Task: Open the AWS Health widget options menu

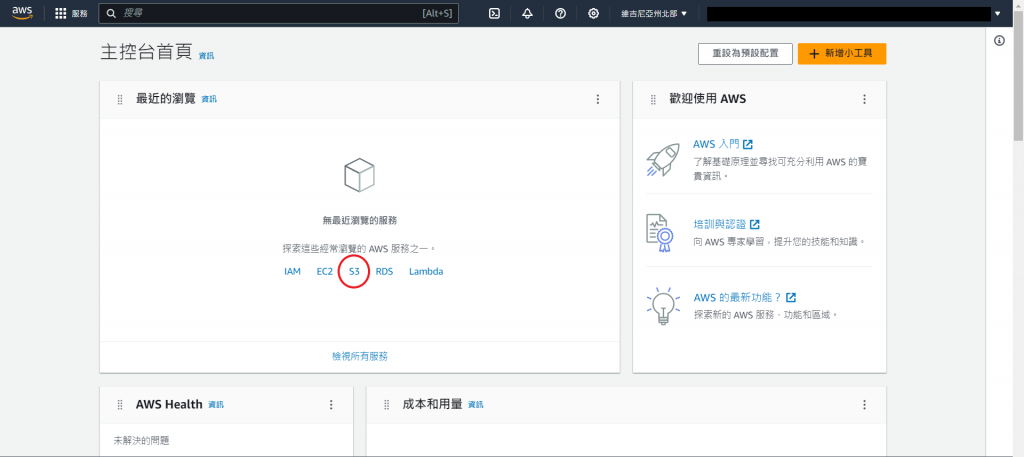Action: point(331,405)
